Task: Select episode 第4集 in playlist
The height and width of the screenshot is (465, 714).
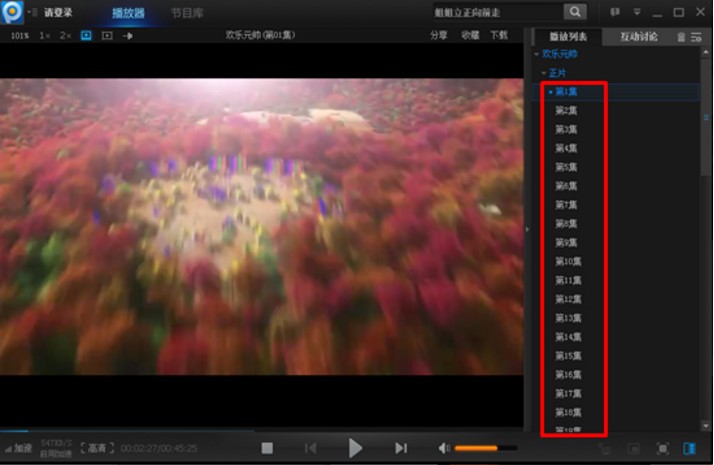Action: (x=566, y=148)
